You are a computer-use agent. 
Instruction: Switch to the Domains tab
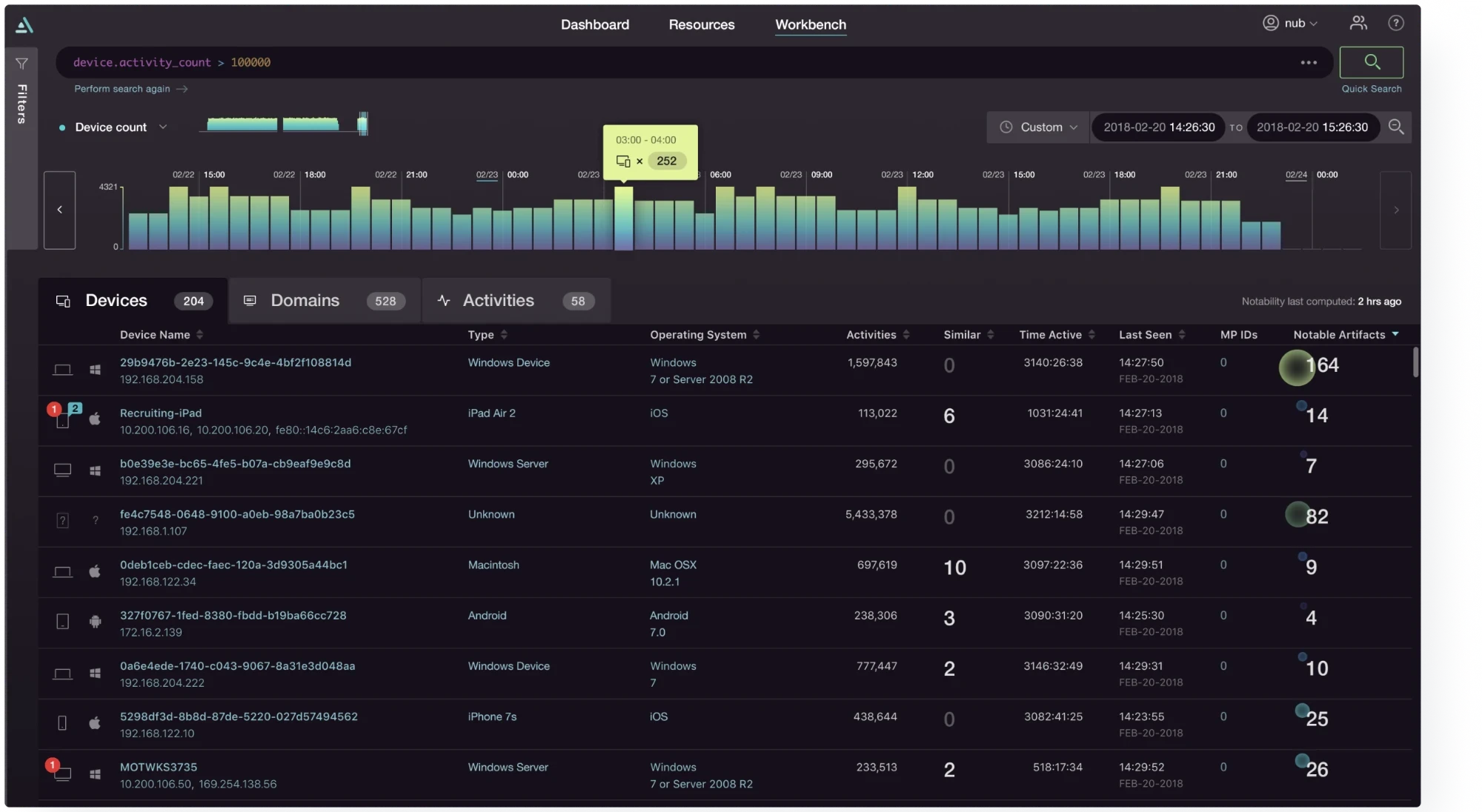[325, 301]
